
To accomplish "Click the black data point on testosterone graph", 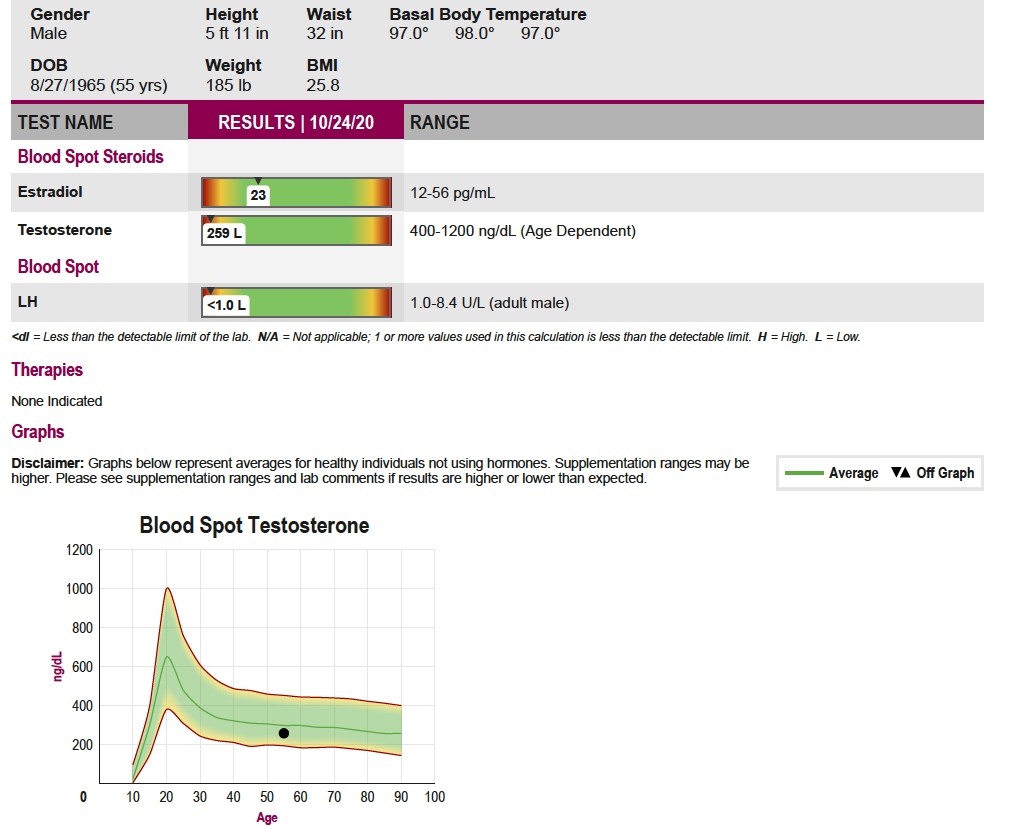I will point(284,733).
